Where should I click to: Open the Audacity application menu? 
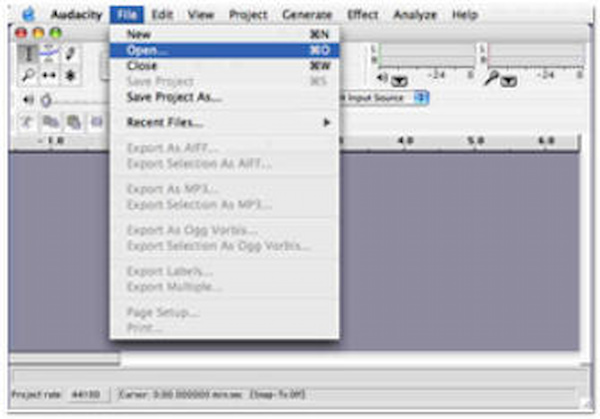pos(77,15)
